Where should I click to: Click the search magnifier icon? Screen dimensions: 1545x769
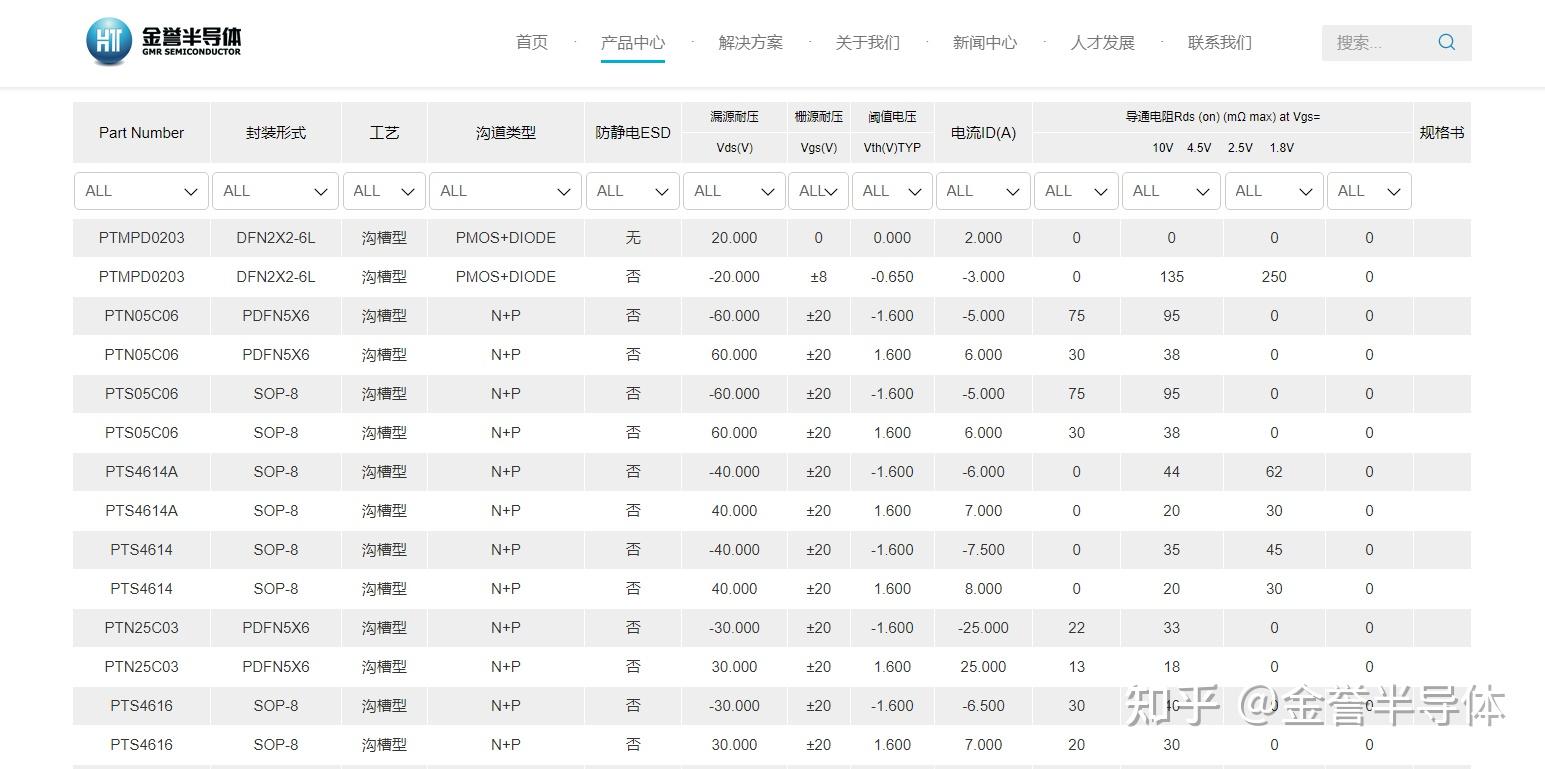point(1446,42)
